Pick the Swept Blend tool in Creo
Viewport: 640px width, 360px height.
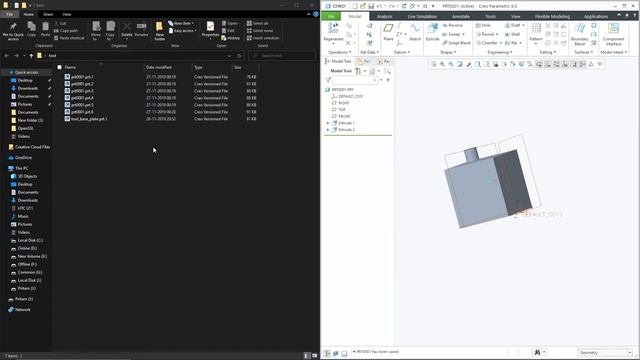point(456,43)
